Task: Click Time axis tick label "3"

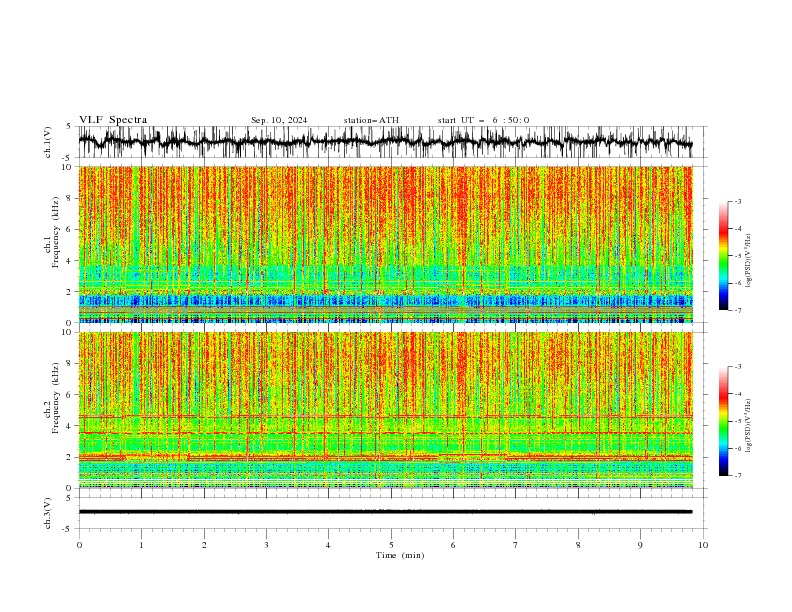Action: click(x=266, y=545)
